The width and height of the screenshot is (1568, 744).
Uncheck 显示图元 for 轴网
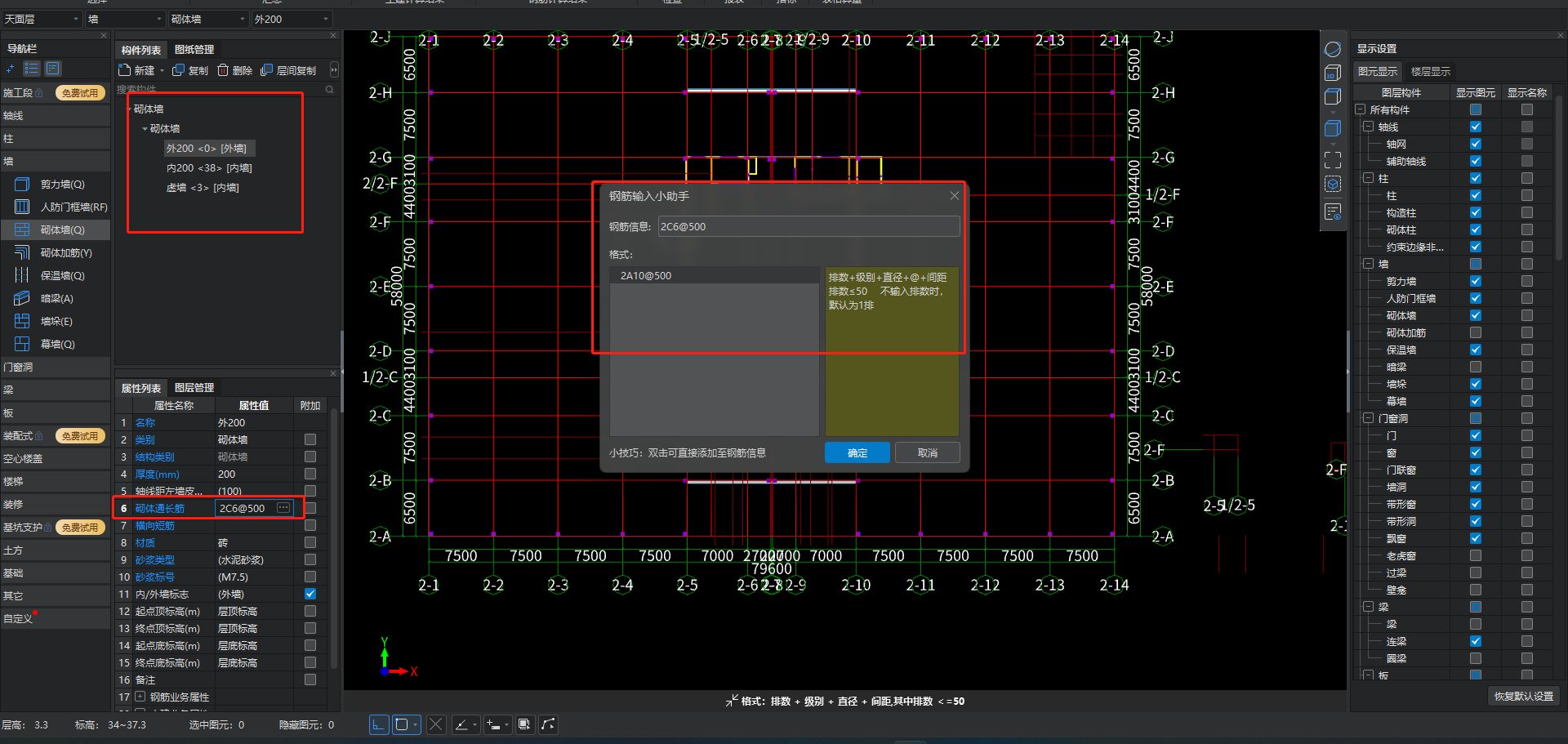(x=1476, y=144)
